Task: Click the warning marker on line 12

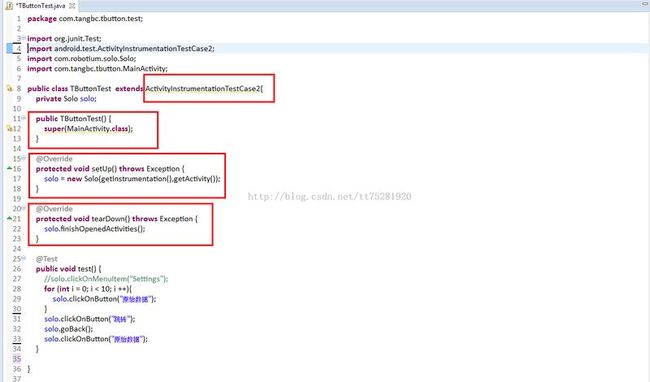Action: point(9,128)
